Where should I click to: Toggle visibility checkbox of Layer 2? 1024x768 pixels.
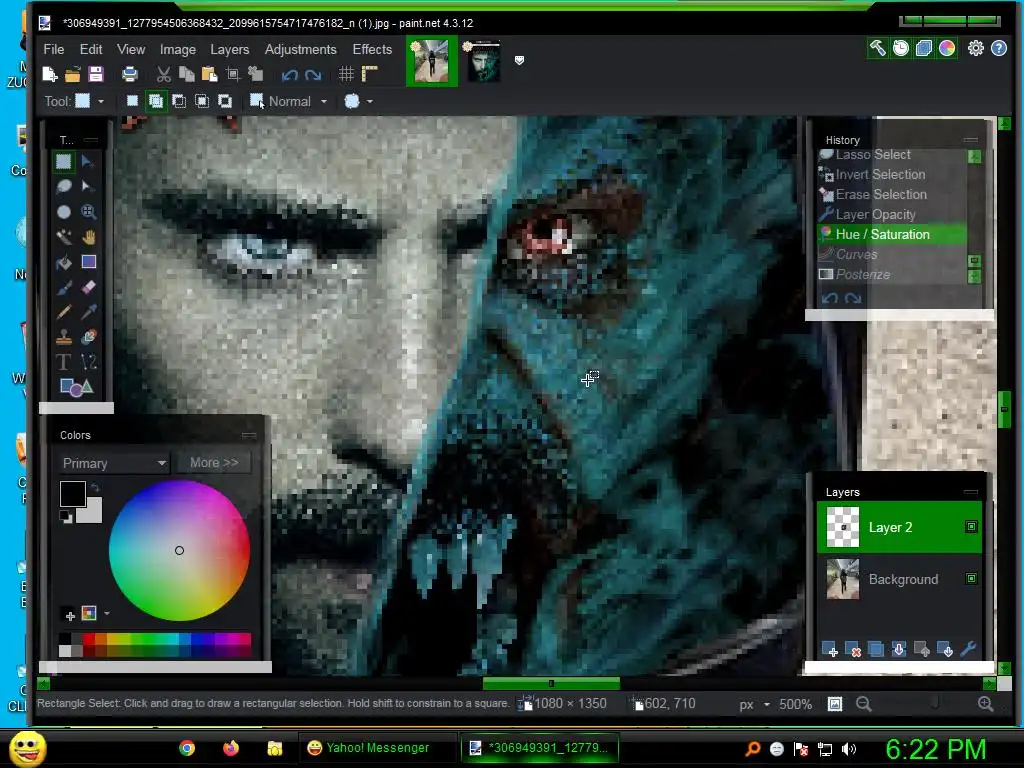971,526
